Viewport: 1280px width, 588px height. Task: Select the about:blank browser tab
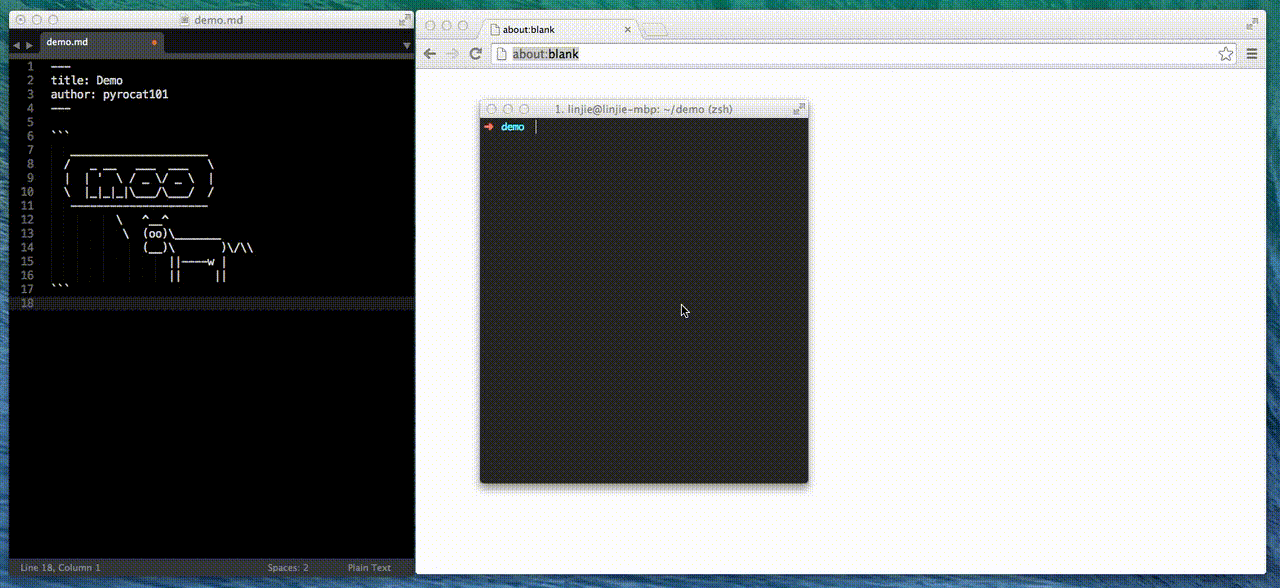558,30
